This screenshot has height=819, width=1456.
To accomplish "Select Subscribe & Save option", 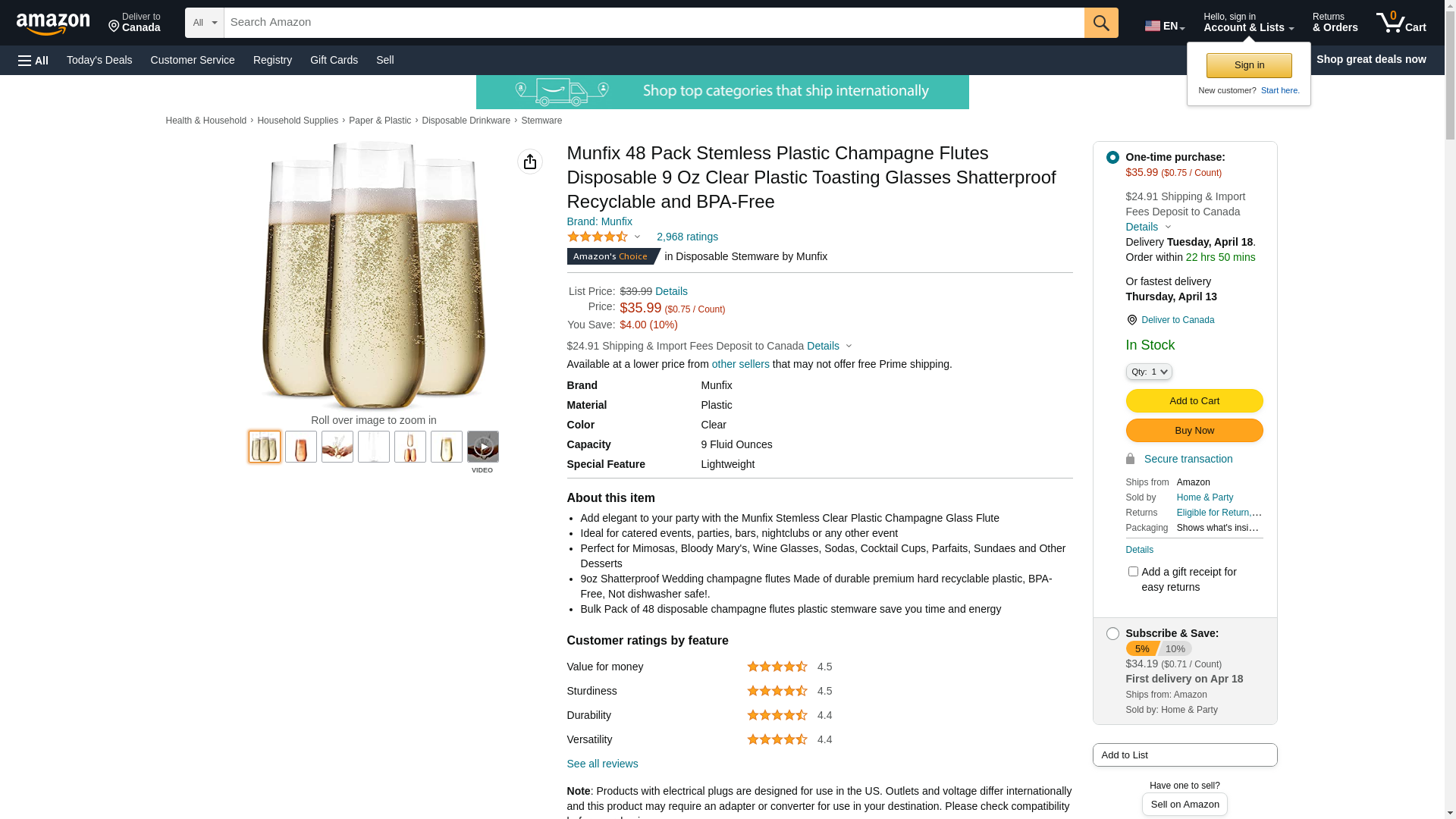I will pos(1112,634).
